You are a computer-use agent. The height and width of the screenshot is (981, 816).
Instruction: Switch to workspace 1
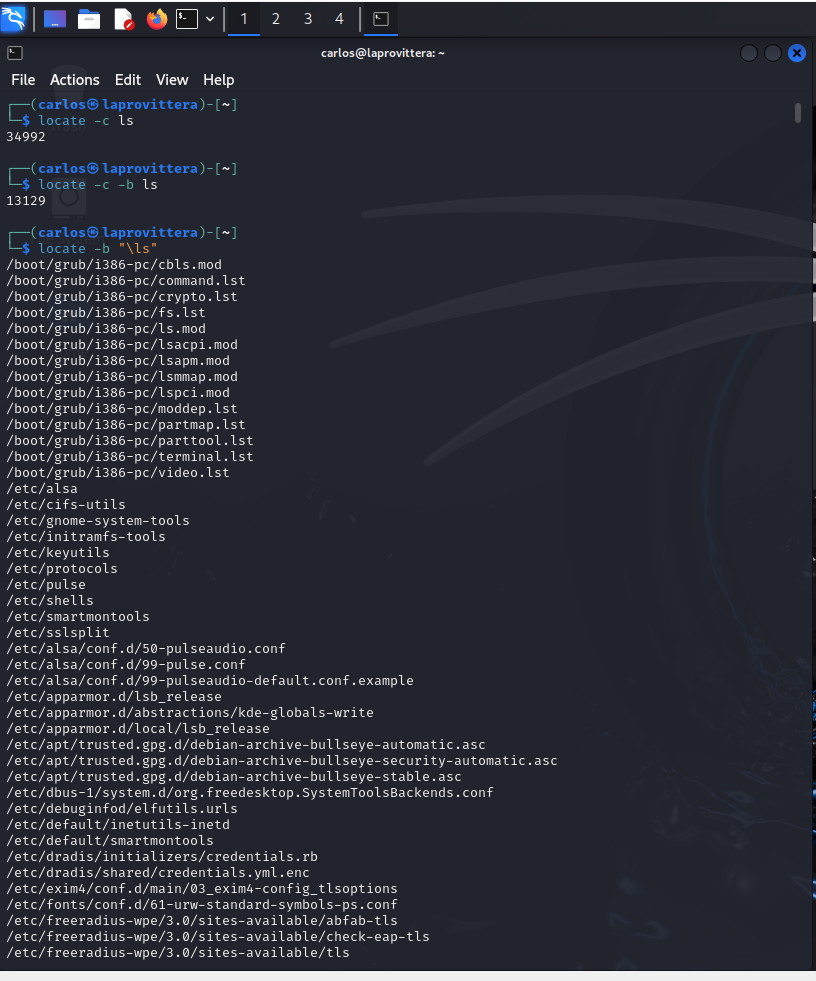point(244,19)
